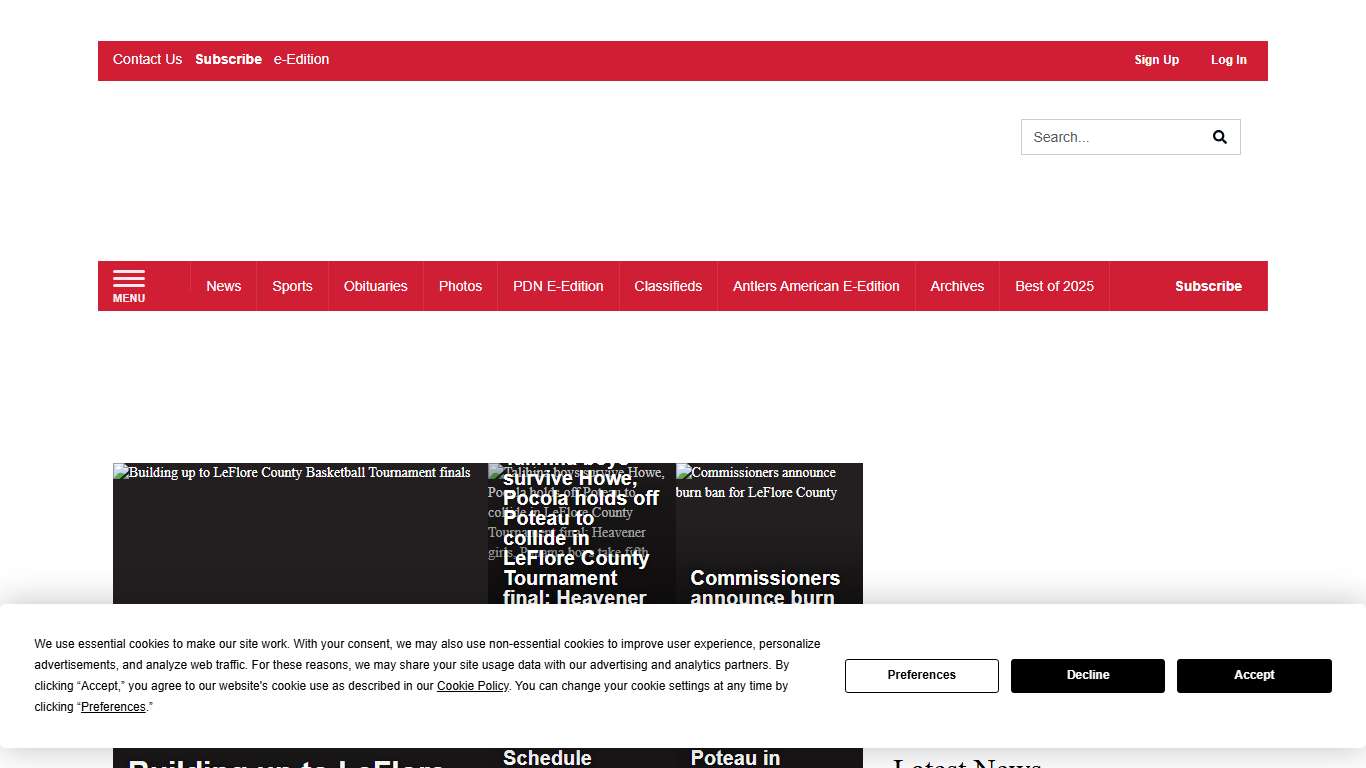Accept all cookies
Viewport: 1366px width, 768px height.
pyautogui.click(x=1254, y=676)
